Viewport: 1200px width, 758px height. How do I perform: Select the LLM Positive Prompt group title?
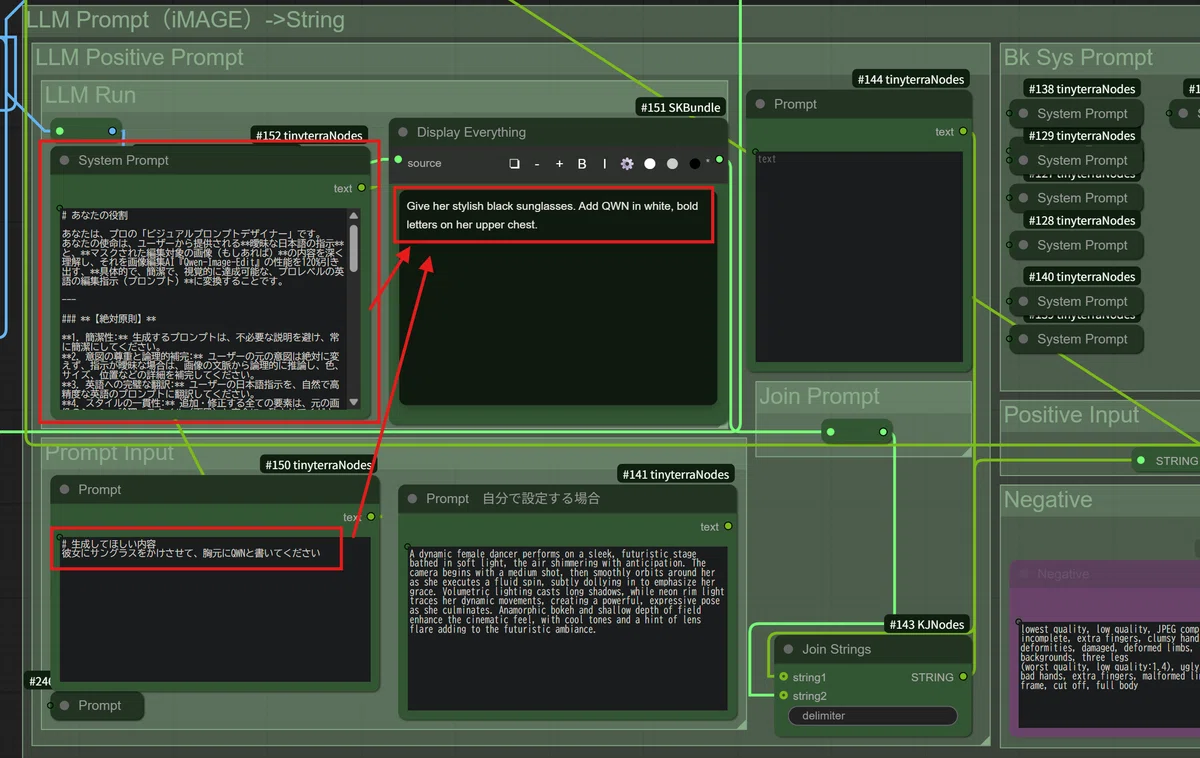click(x=139, y=58)
